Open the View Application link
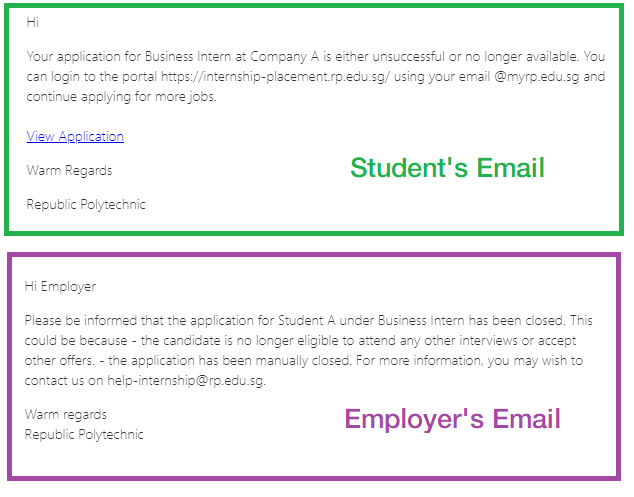634x497 pixels. (75, 137)
